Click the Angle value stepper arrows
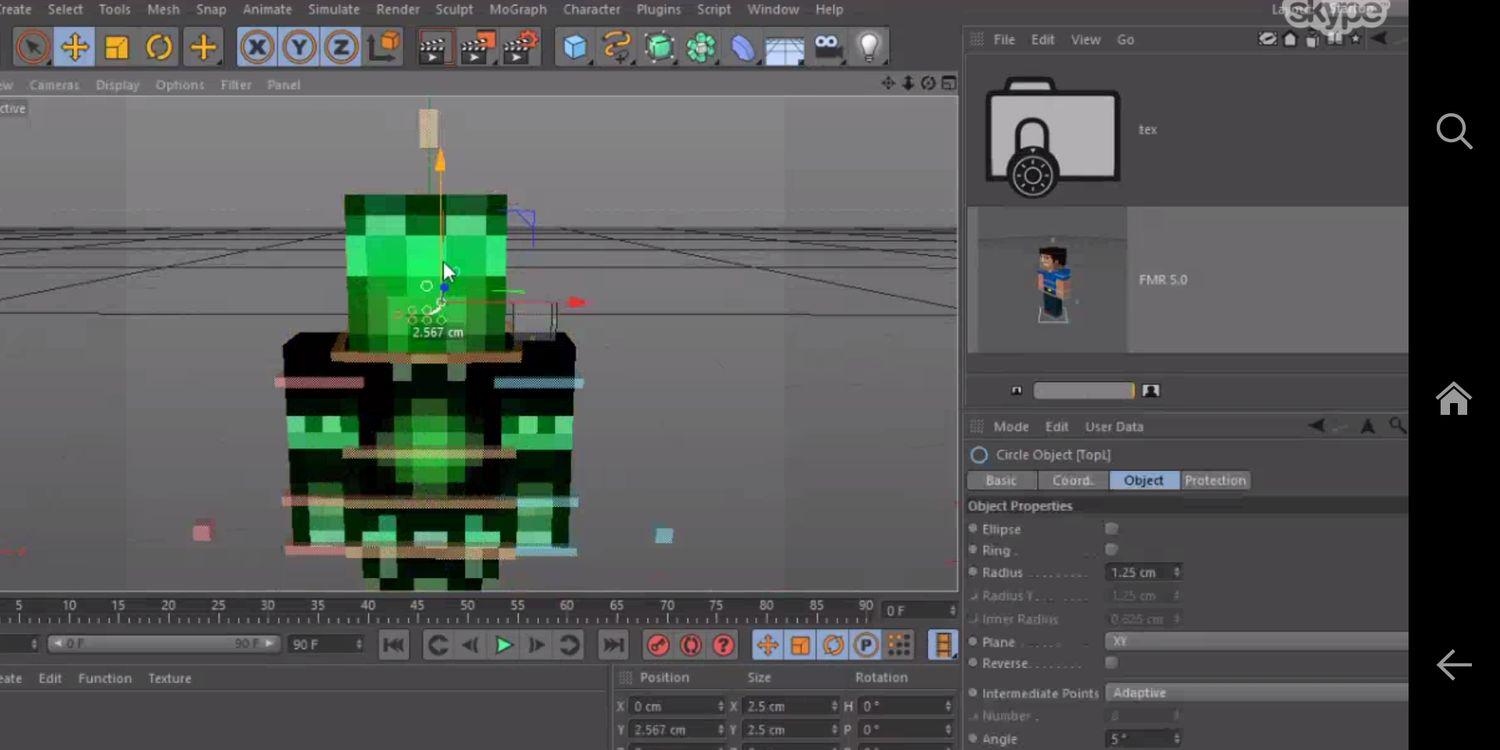The height and width of the screenshot is (750, 1500). point(1176,739)
